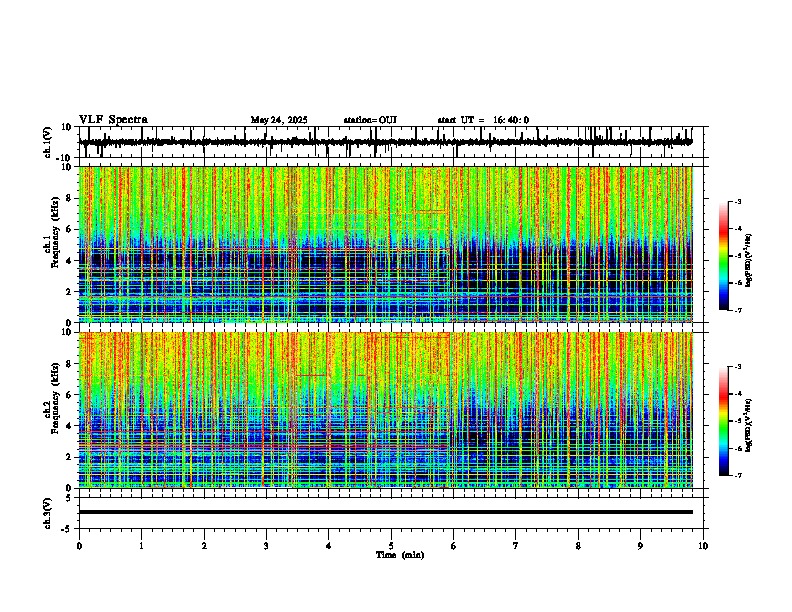Click the "ch.3(V)" axis label
Viewport: 792px width, 612px height.
click(x=48, y=513)
